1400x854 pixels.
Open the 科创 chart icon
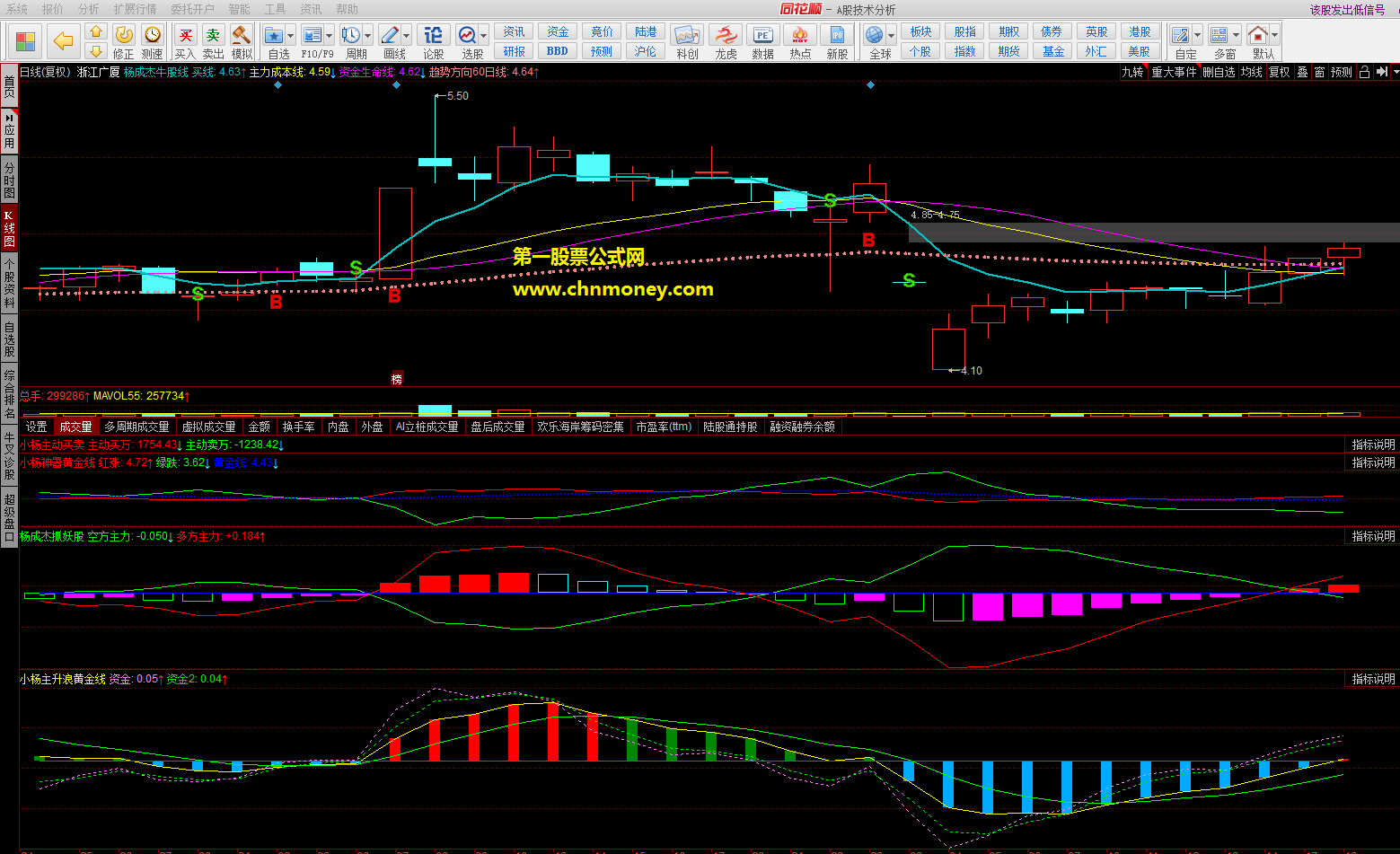coord(687,36)
